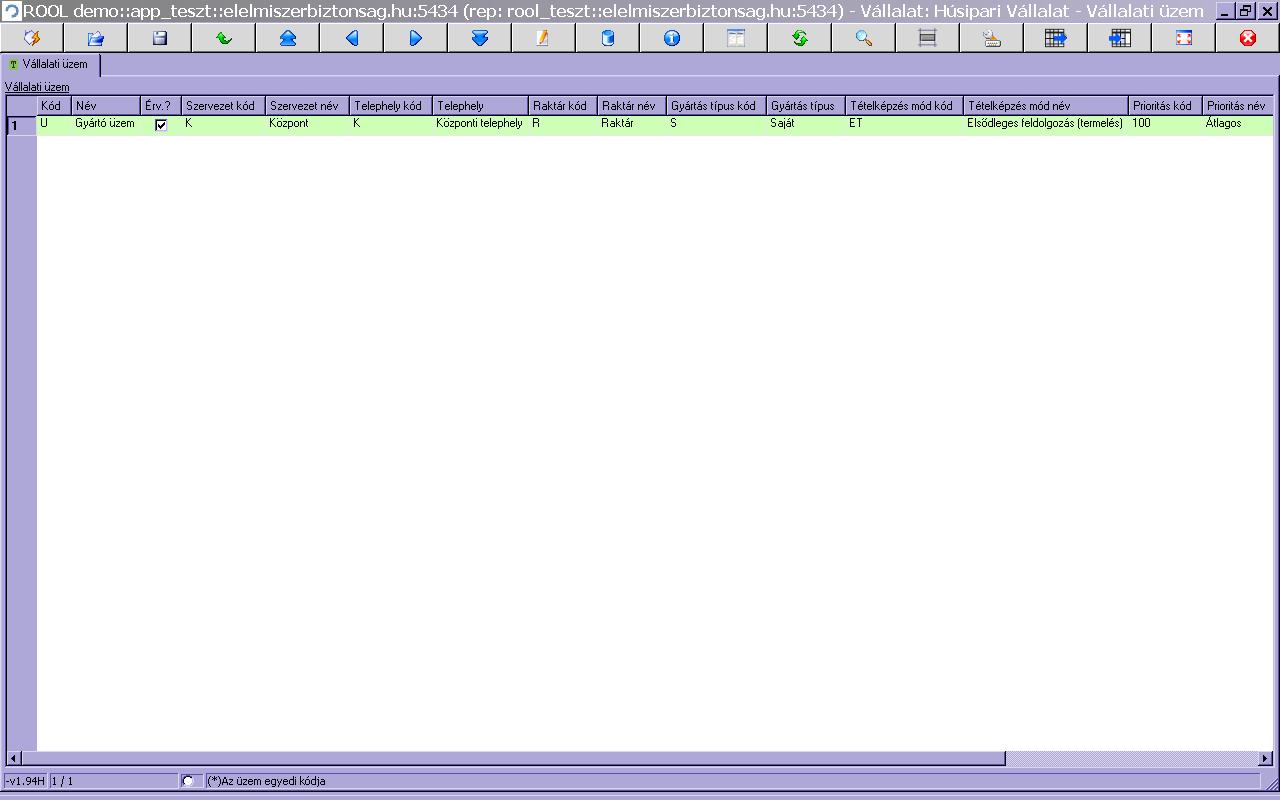This screenshot has height=800, width=1280.
Task: Click the horizontal scrollbar right arrow
Action: tap(1266, 759)
